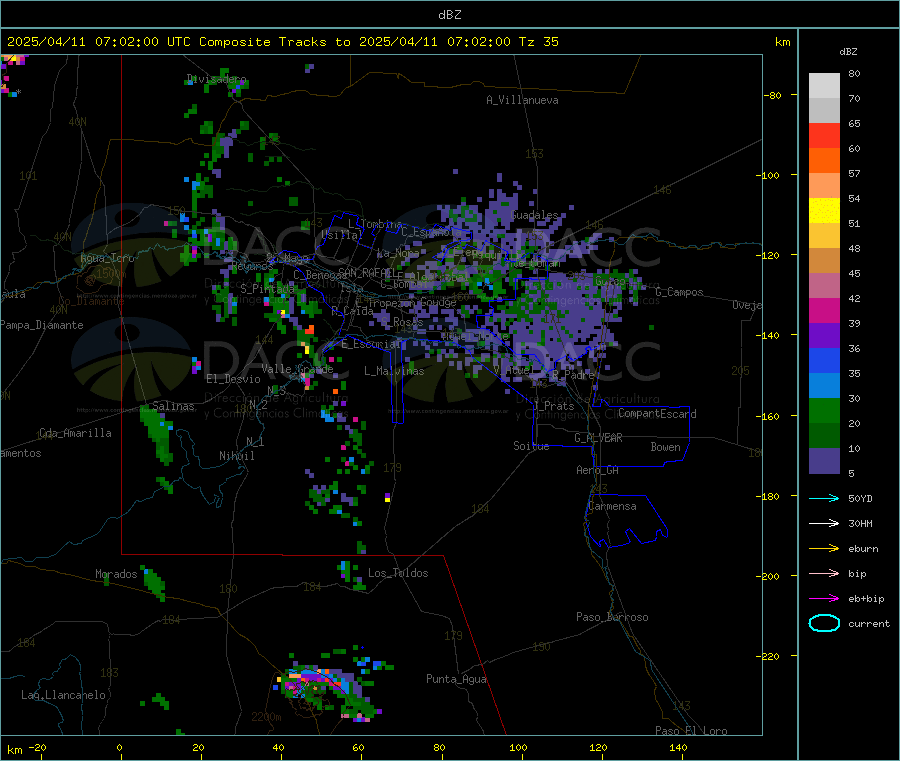Click the Pampa_Diamante location label
This screenshot has height=761, width=900.
(x=41, y=325)
